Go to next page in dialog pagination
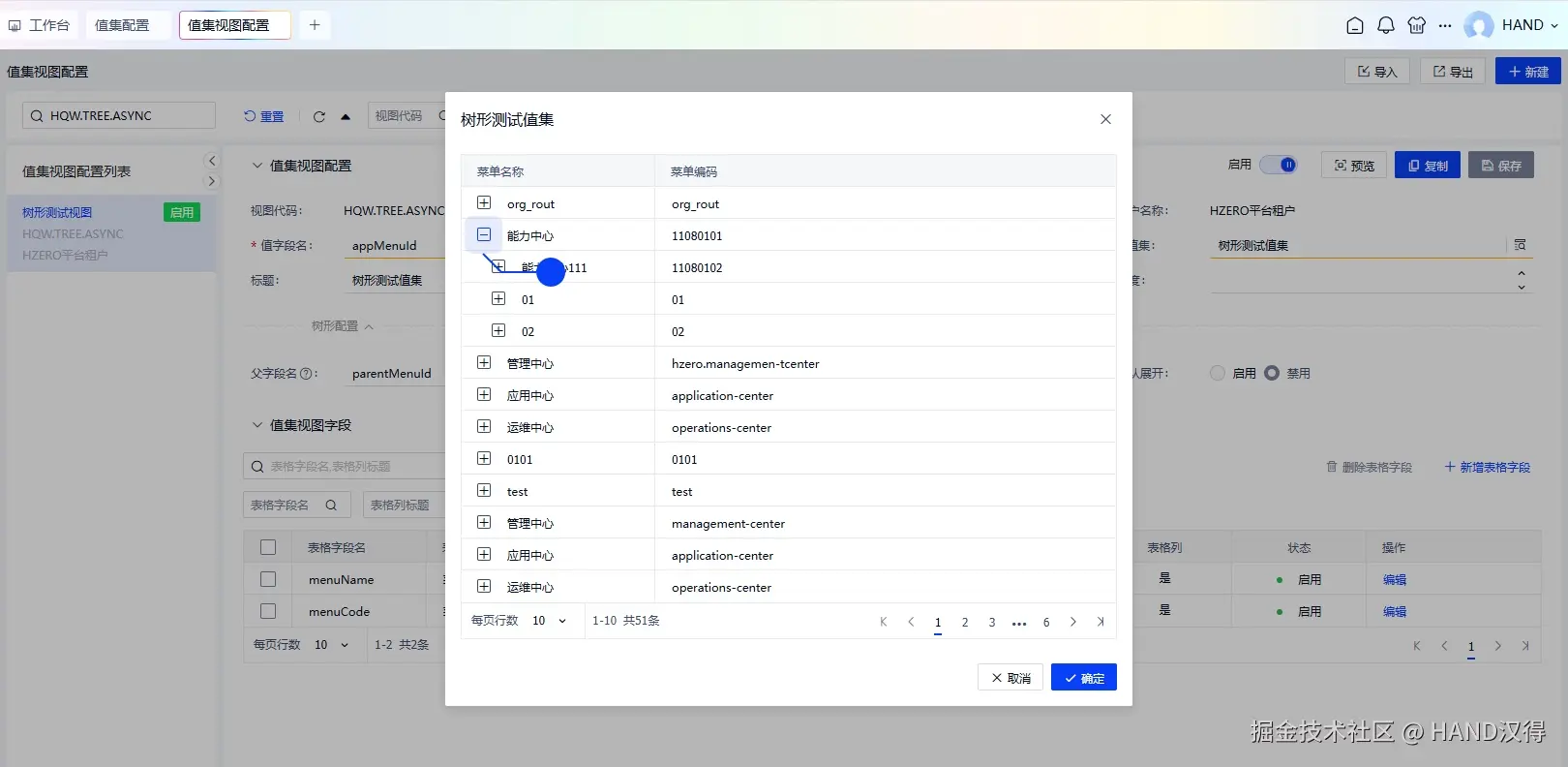 1073,622
